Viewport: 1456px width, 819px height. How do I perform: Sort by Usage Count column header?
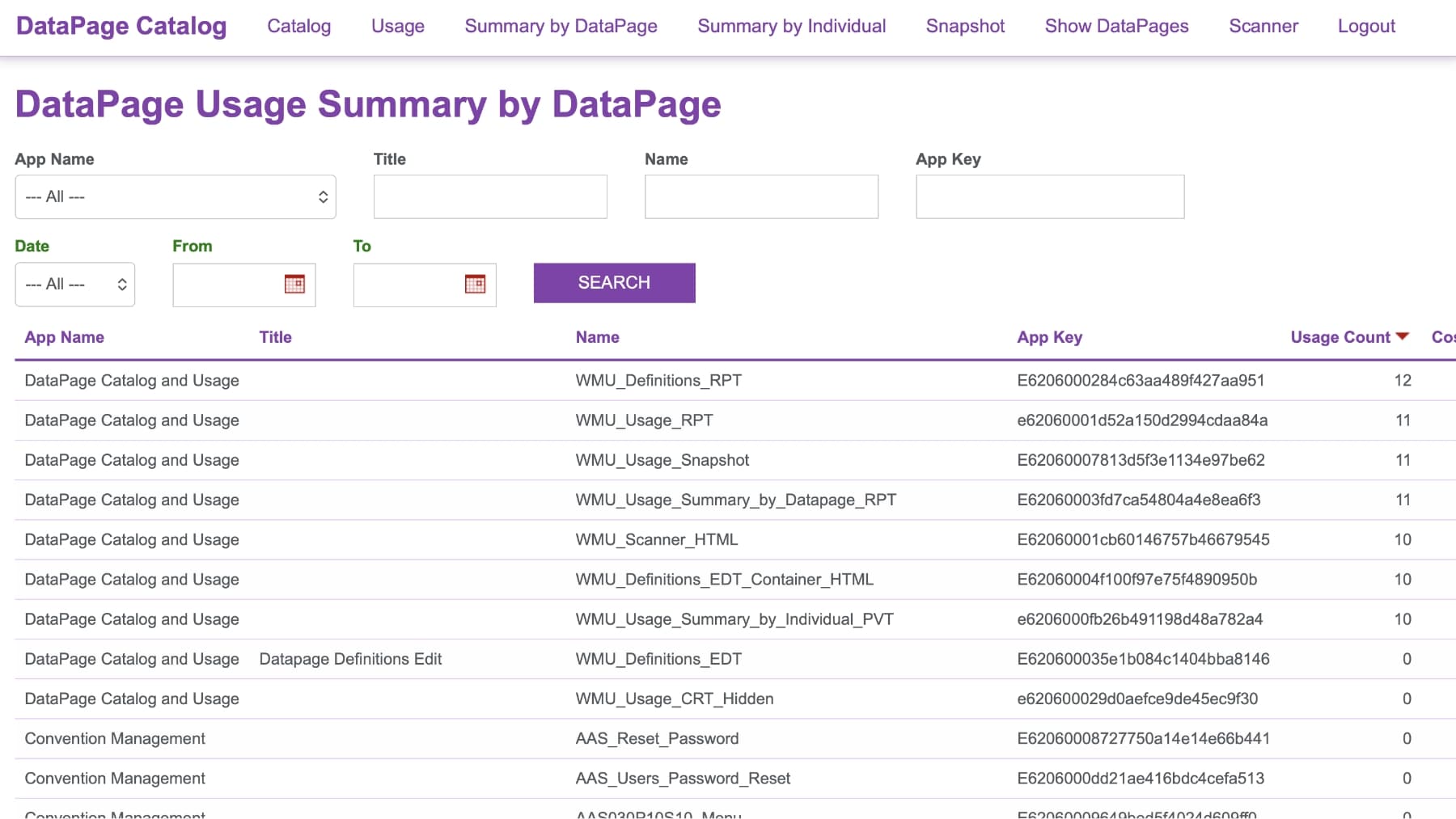(1340, 337)
